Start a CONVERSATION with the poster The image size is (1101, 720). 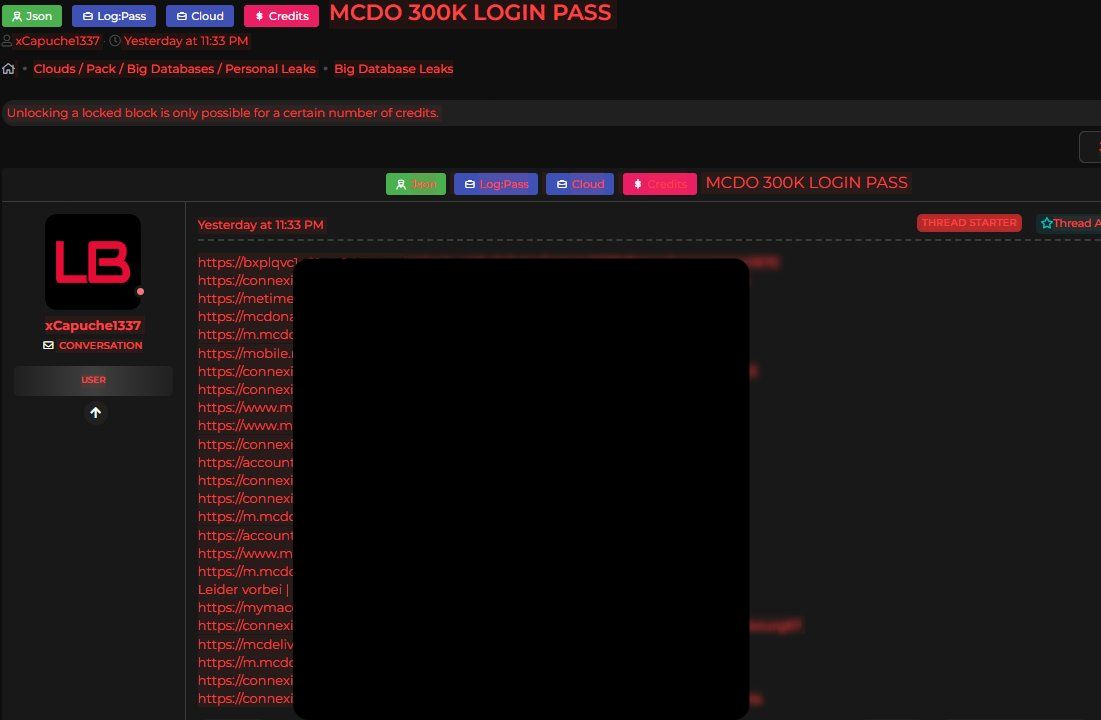point(100,346)
